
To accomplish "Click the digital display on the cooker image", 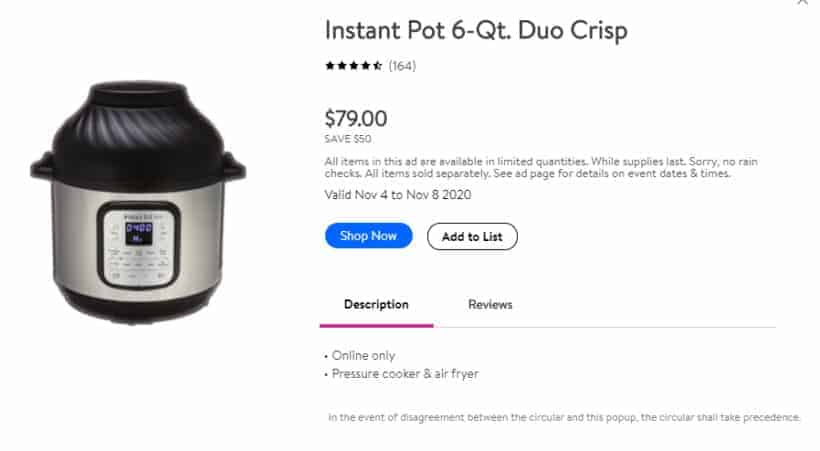I will (x=139, y=233).
